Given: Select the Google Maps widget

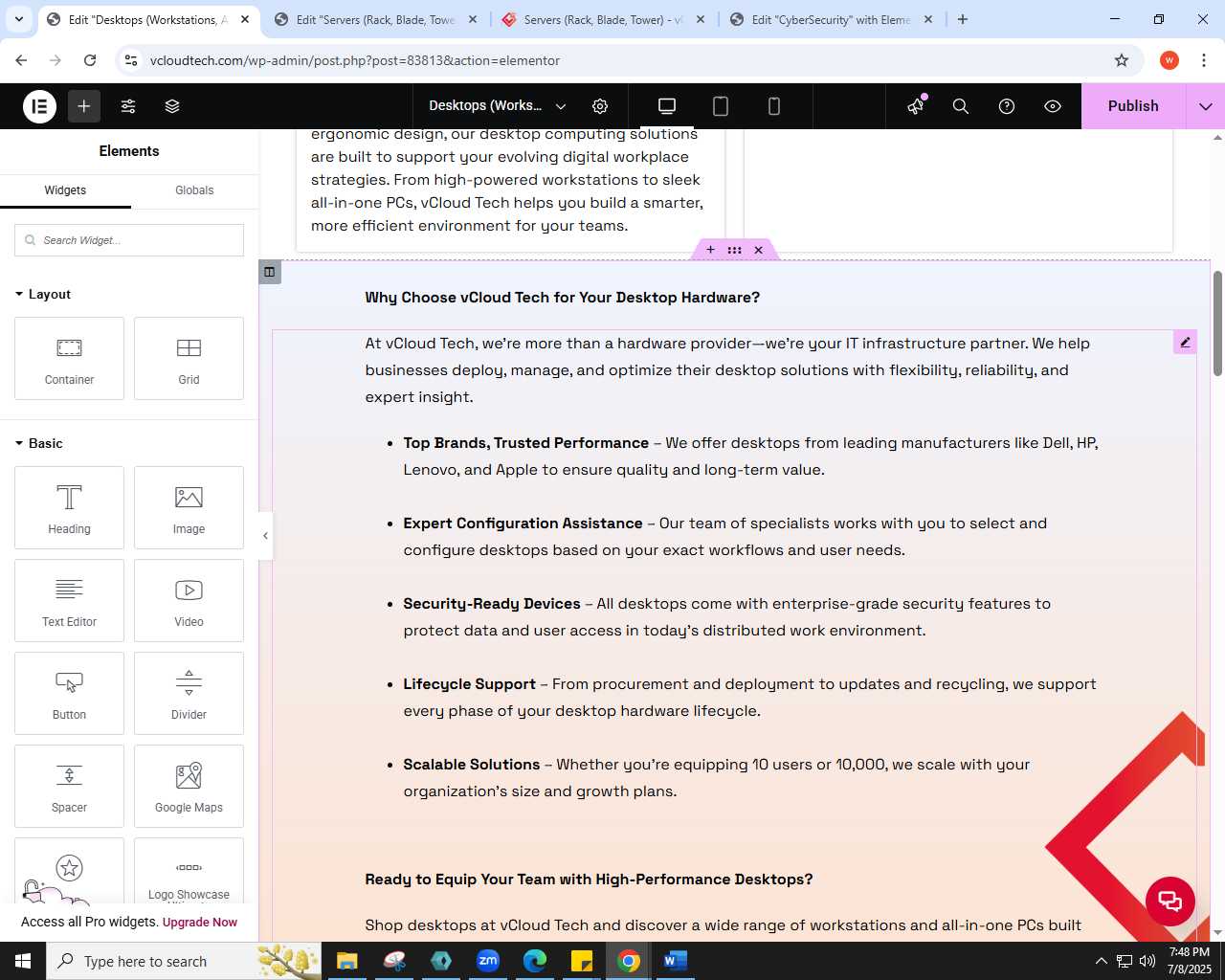Looking at the screenshot, I should tap(189, 787).
